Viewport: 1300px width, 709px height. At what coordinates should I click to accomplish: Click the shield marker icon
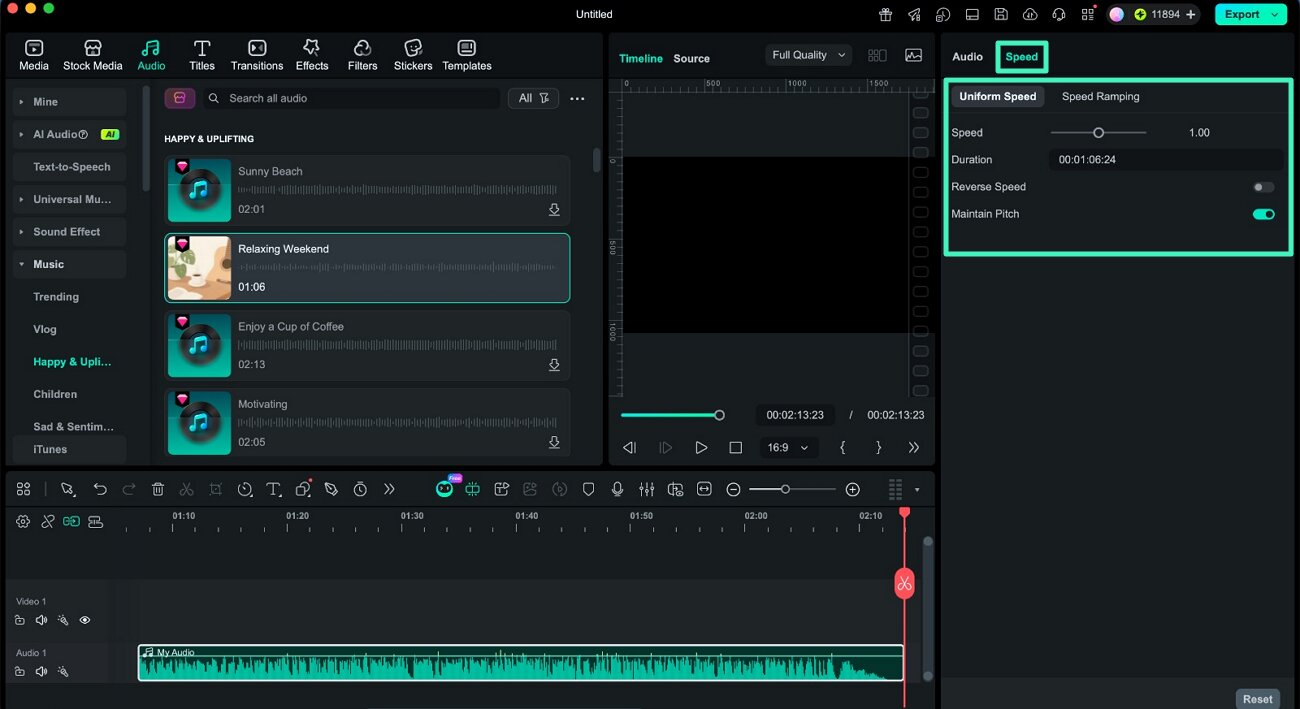589,489
